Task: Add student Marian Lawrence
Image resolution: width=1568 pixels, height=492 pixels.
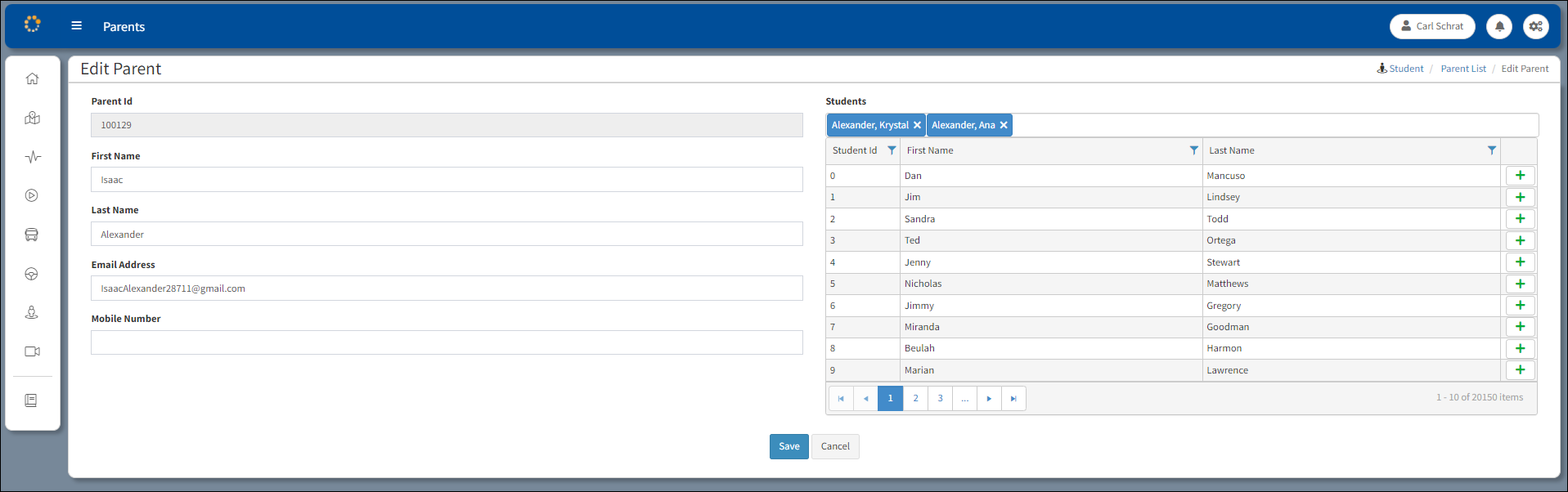Action: (x=1520, y=370)
